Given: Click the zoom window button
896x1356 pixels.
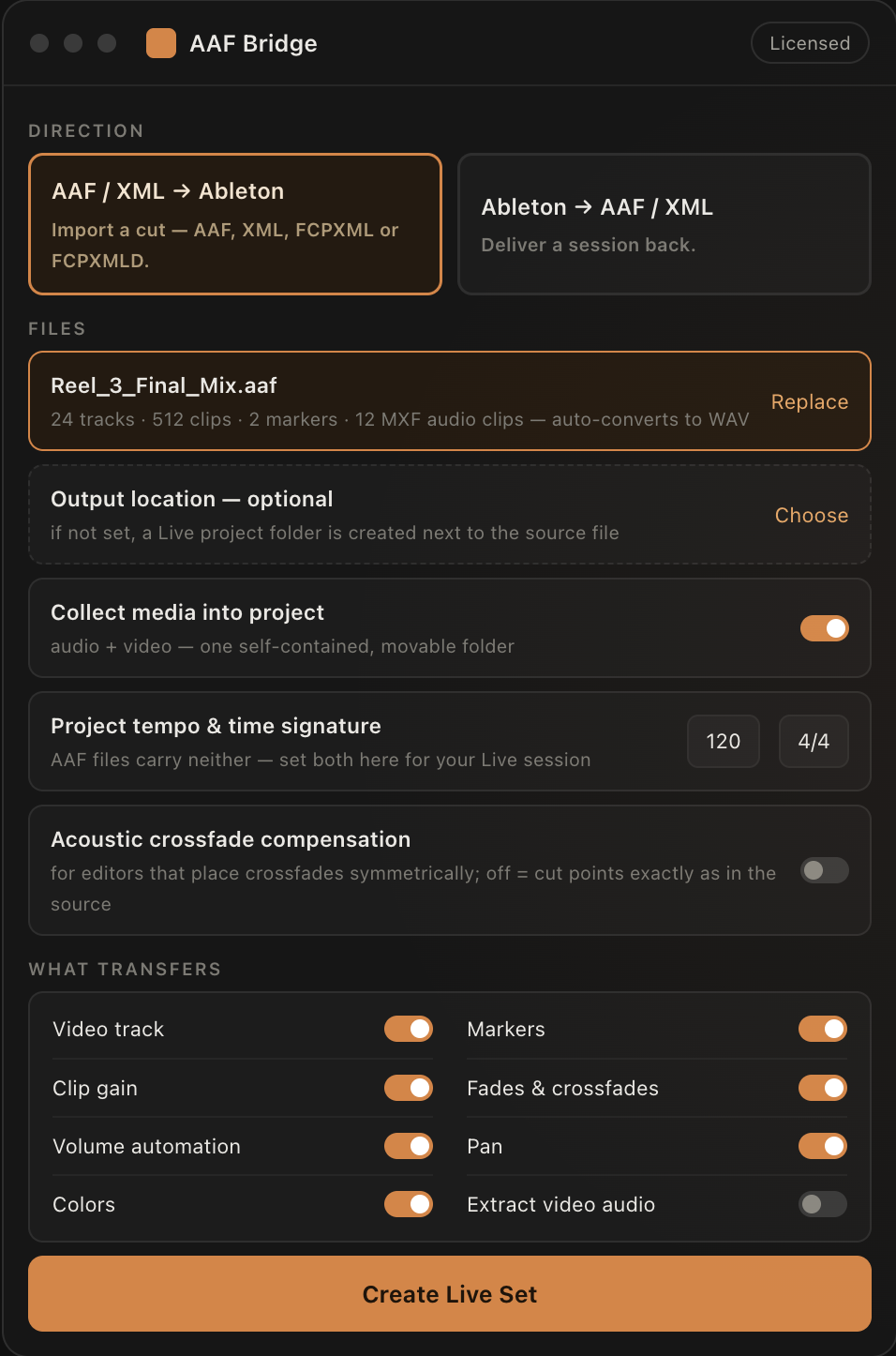Looking at the screenshot, I should 107,43.
